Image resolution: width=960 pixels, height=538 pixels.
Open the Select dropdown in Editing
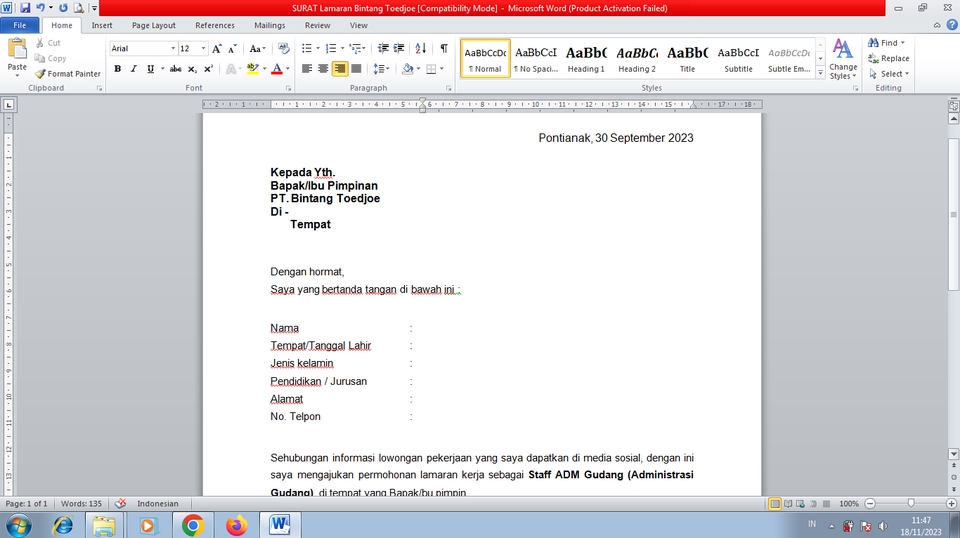tap(889, 73)
